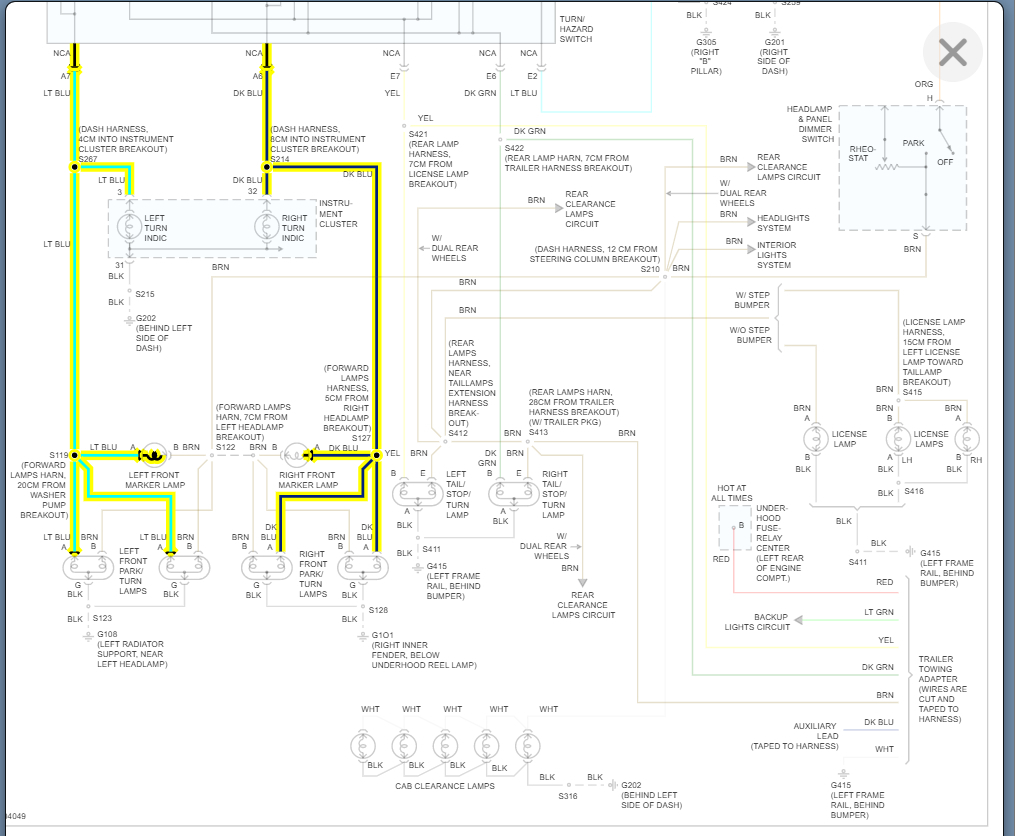Click the "S415" splice label
Screen dimensions: 1015x836
[x=912, y=392]
